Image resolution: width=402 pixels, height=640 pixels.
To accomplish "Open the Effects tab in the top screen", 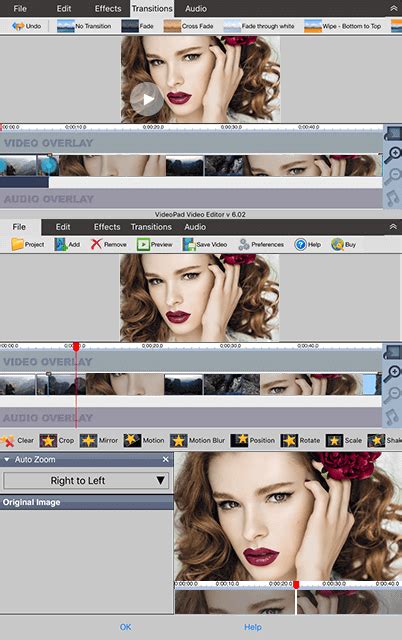I will pyautogui.click(x=108, y=9).
